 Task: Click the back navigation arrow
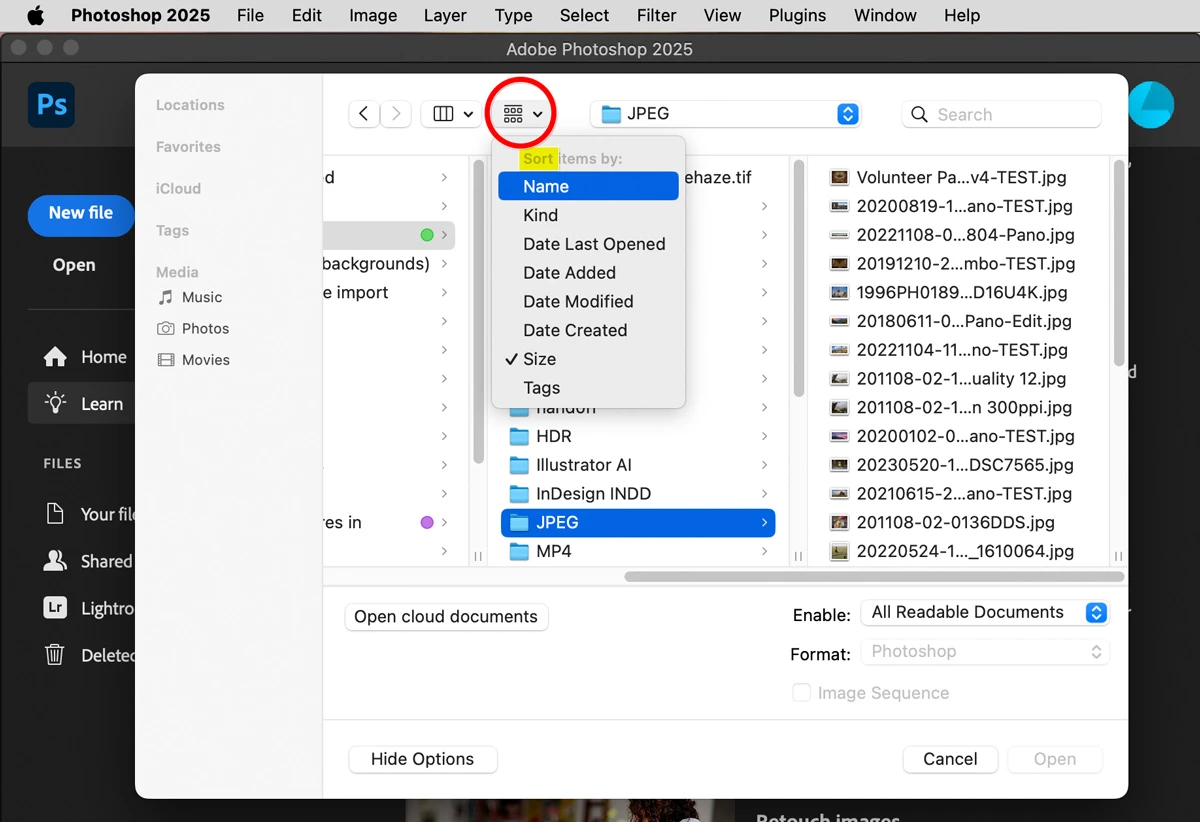tap(364, 114)
